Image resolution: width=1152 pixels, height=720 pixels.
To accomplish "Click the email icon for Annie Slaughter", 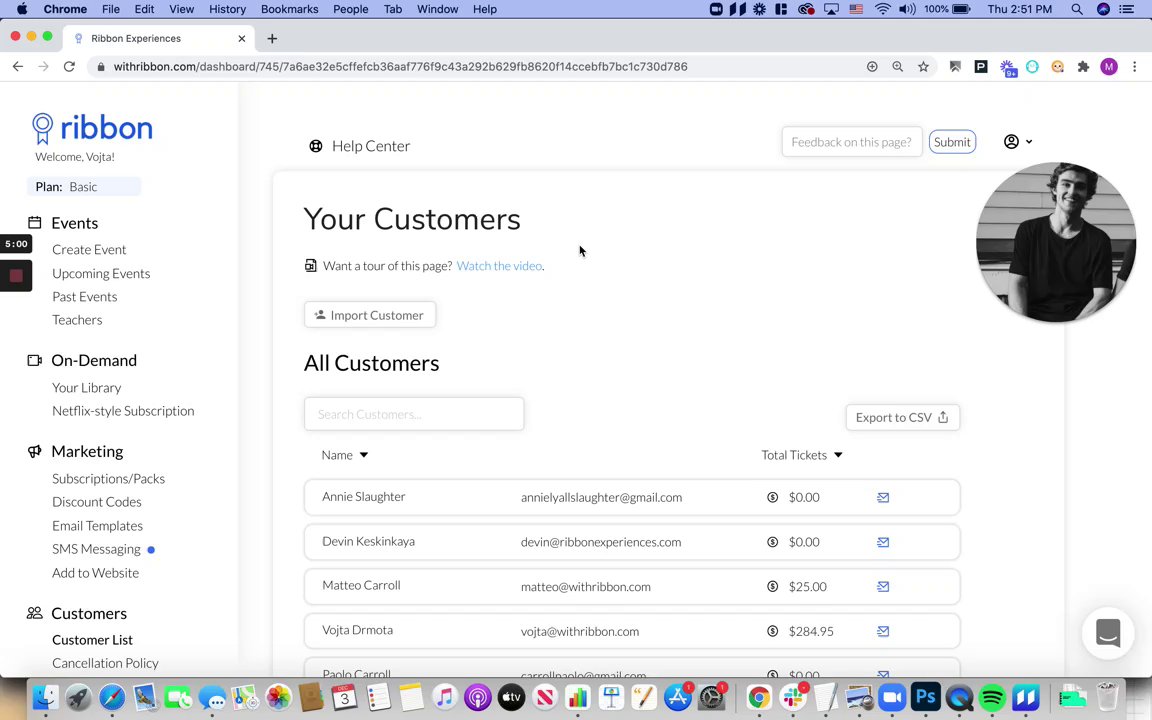I will click(x=883, y=497).
